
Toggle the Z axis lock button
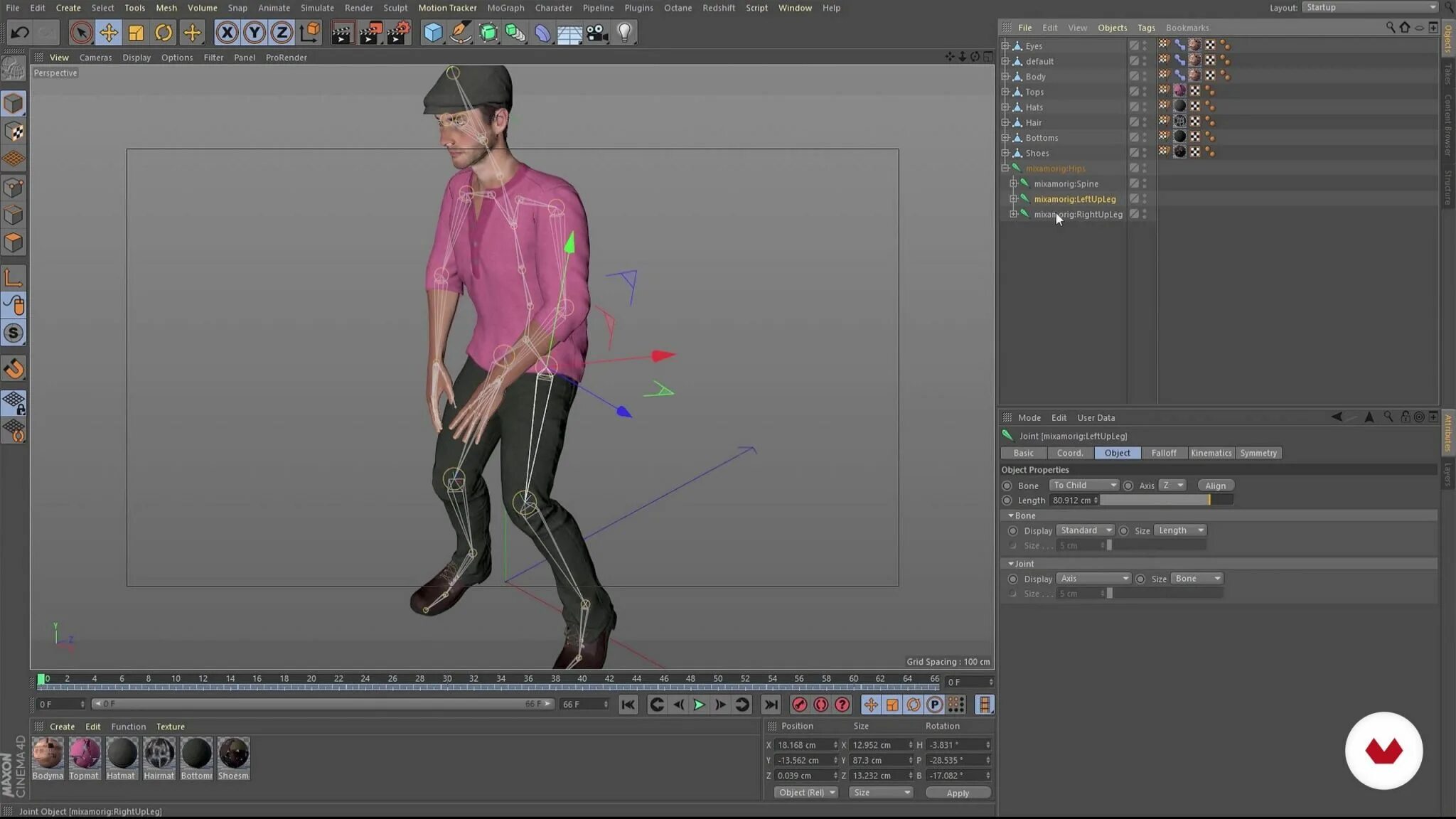click(x=282, y=32)
